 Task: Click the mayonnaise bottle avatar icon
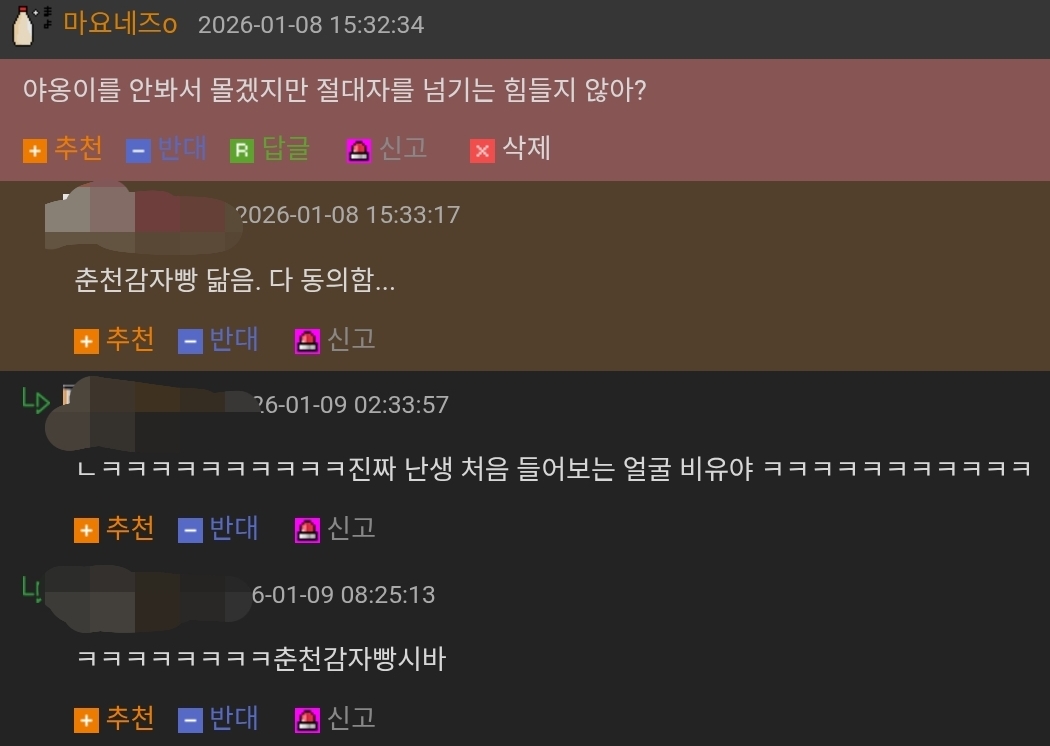23,25
